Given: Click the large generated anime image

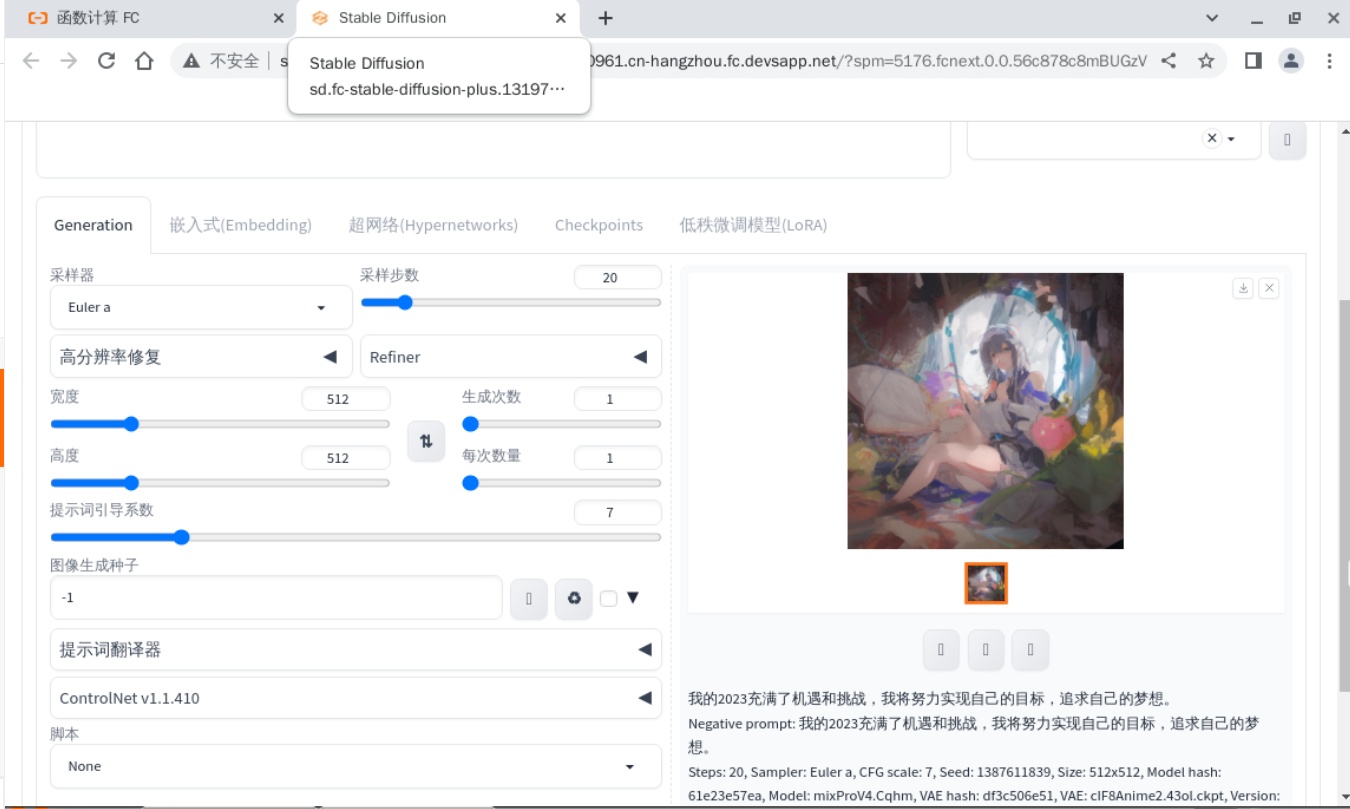Looking at the screenshot, I should pyautogui.click(x=986, y=411).
